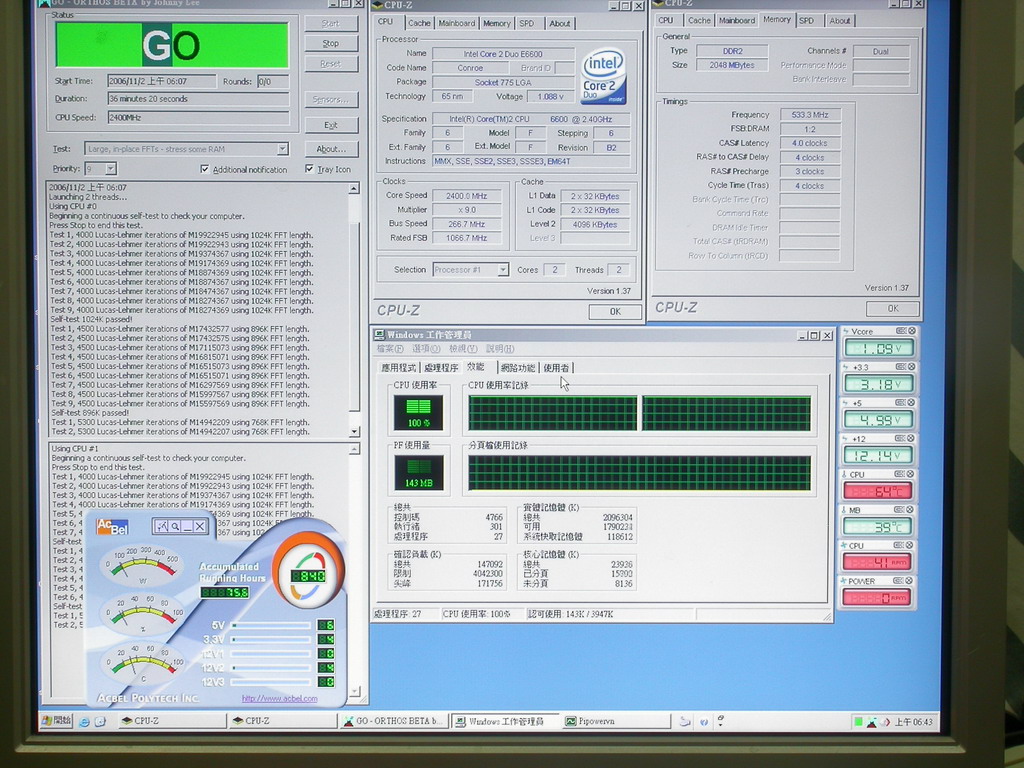Click the Exit button in ORTHOS
1024x768 pixels.
coord(330,125)
